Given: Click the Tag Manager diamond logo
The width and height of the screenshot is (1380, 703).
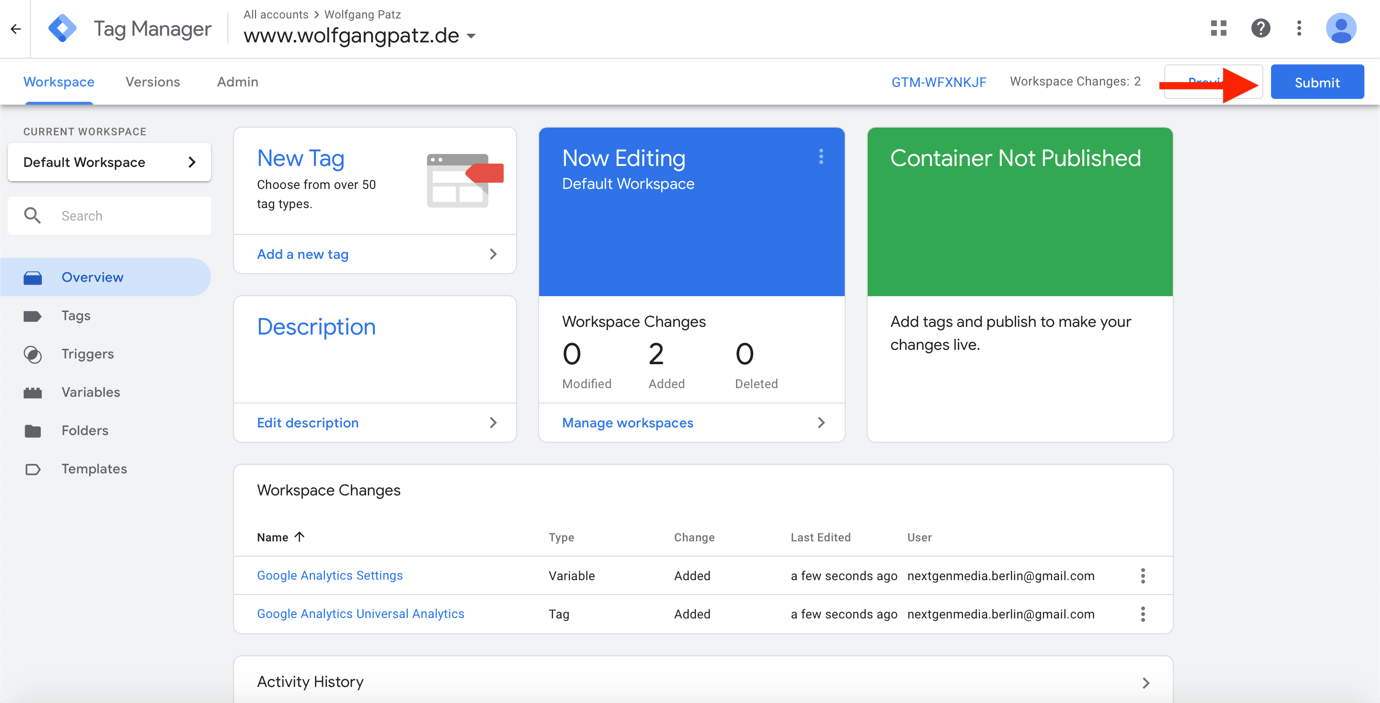Looking at the screenshot, I should pyautogui.click(x=62, y=29).
